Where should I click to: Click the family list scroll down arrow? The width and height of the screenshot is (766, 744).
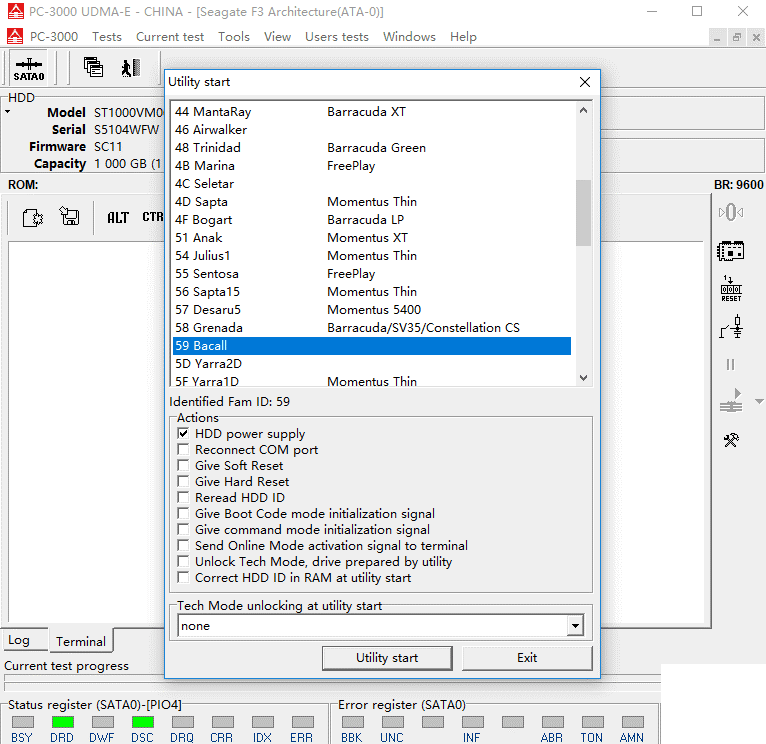tap(583, 378)
